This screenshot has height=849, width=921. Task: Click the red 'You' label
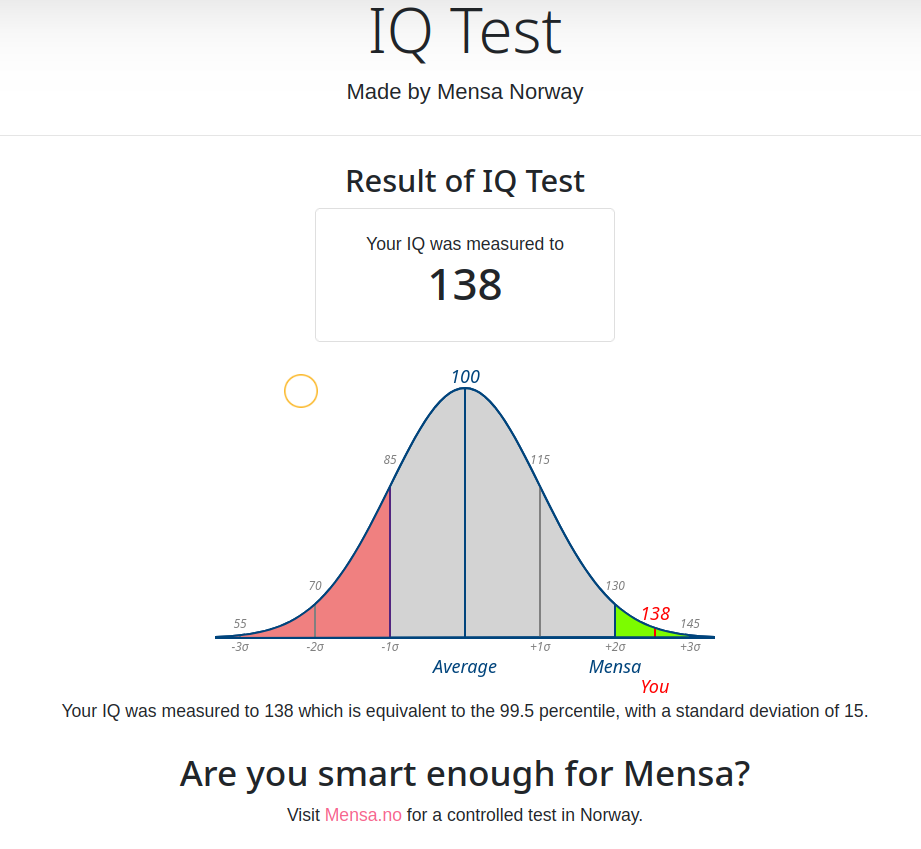[x=655, y=687]
